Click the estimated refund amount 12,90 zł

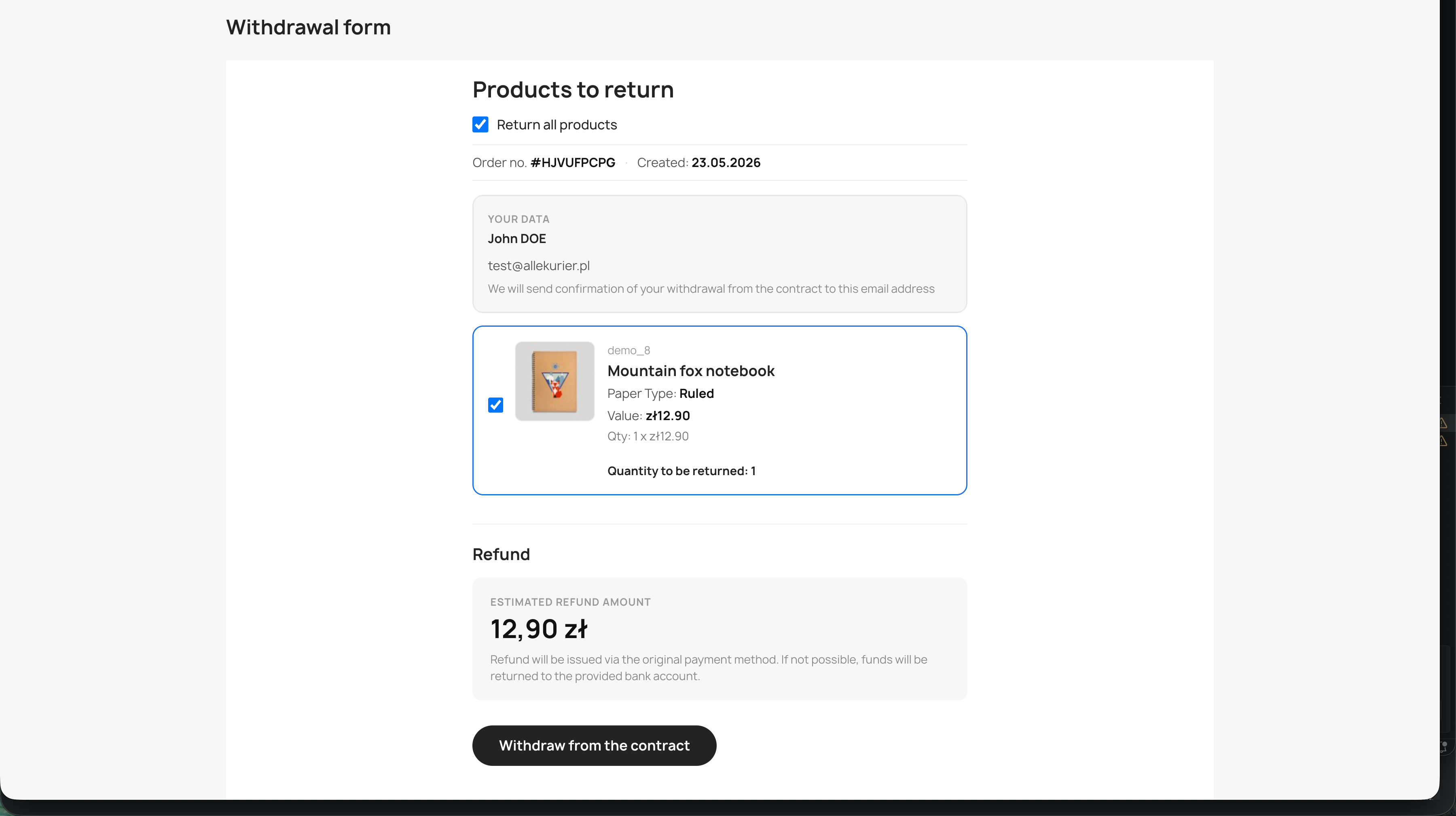(539, 629)
